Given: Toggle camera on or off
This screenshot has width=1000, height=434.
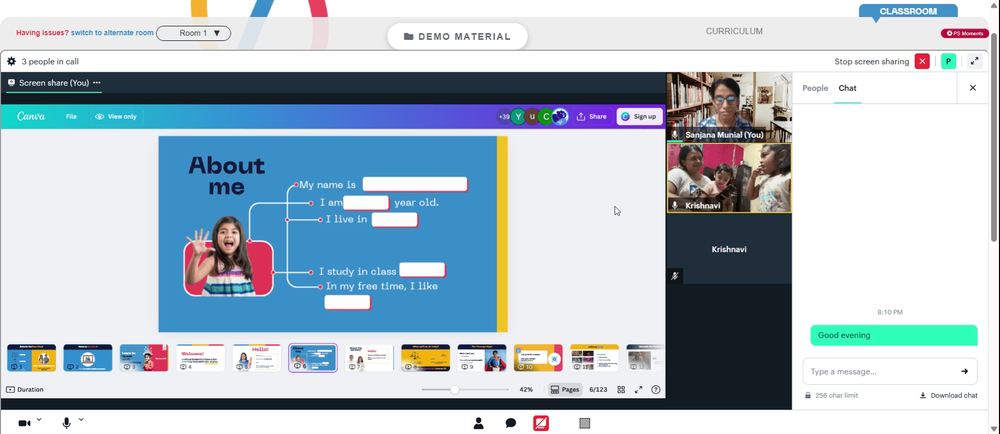Looking at the screenshot, I should [x=24, y=423].
